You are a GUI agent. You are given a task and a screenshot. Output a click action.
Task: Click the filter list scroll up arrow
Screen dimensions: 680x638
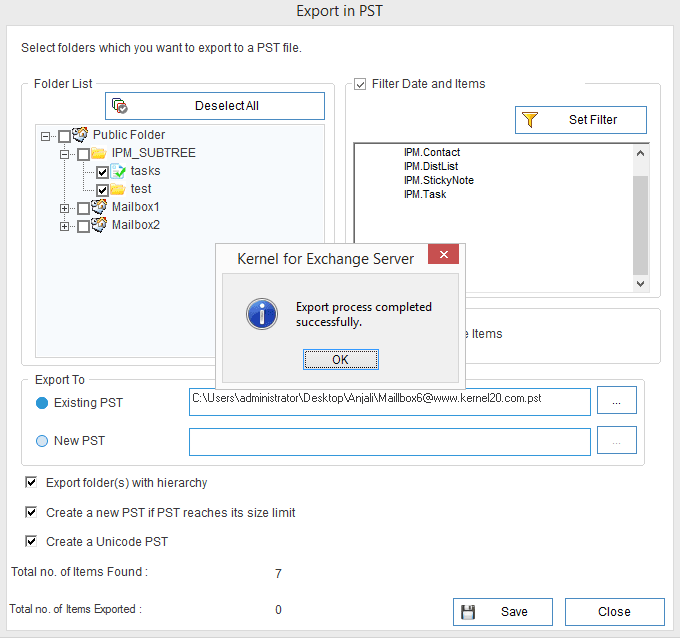[640, 153]
